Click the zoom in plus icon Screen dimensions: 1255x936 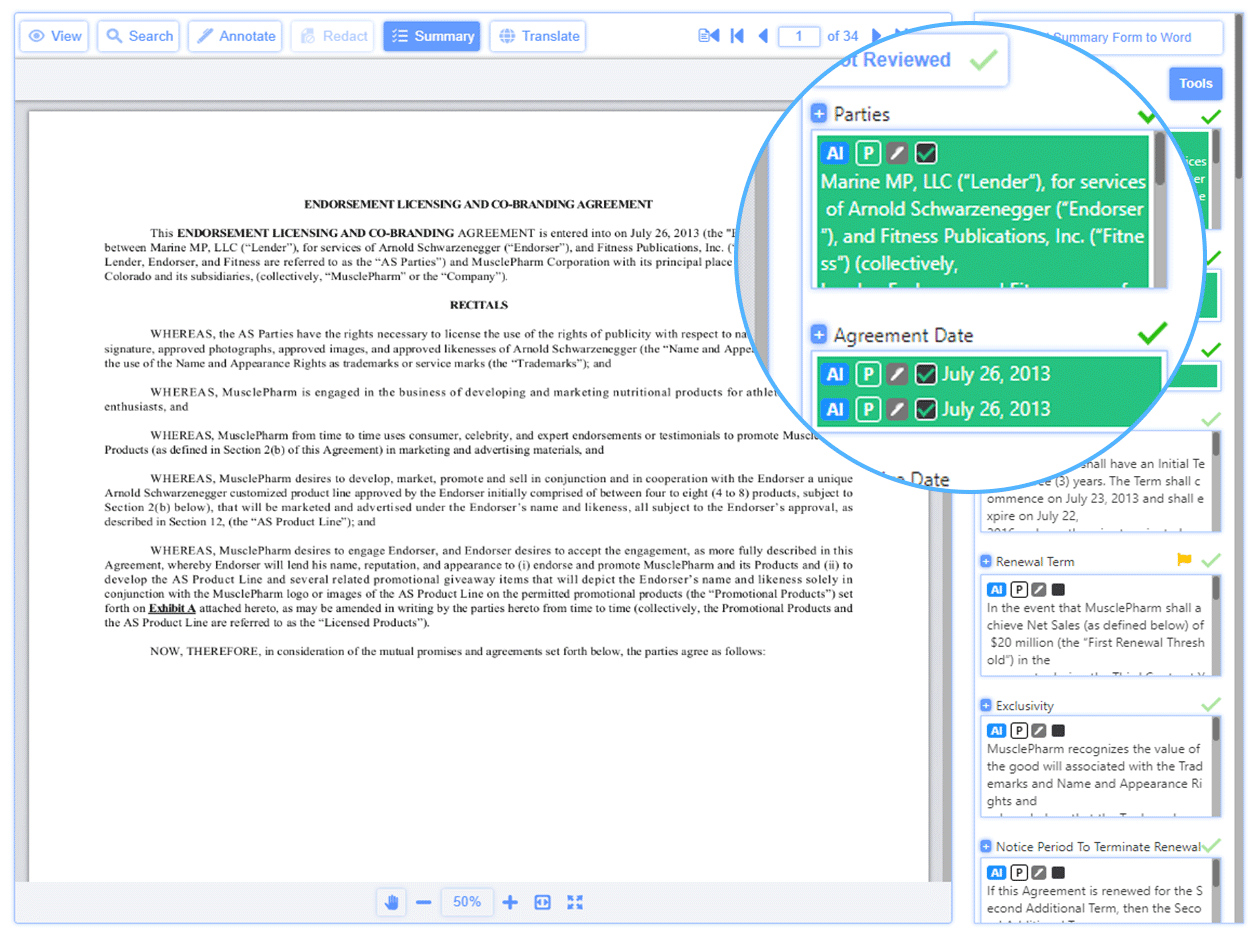[510, 902]
